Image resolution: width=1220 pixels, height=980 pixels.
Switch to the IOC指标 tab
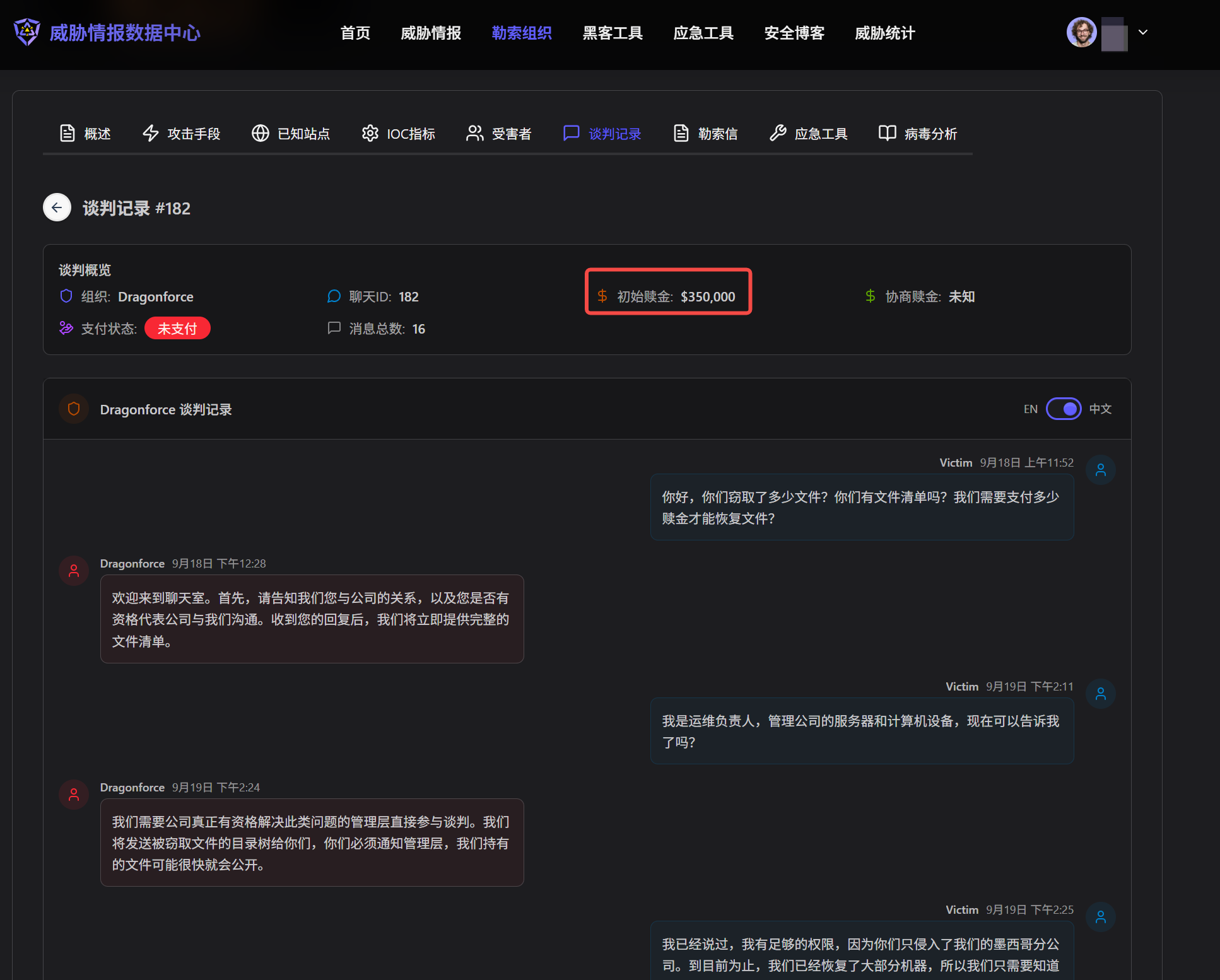pos(399,134)
